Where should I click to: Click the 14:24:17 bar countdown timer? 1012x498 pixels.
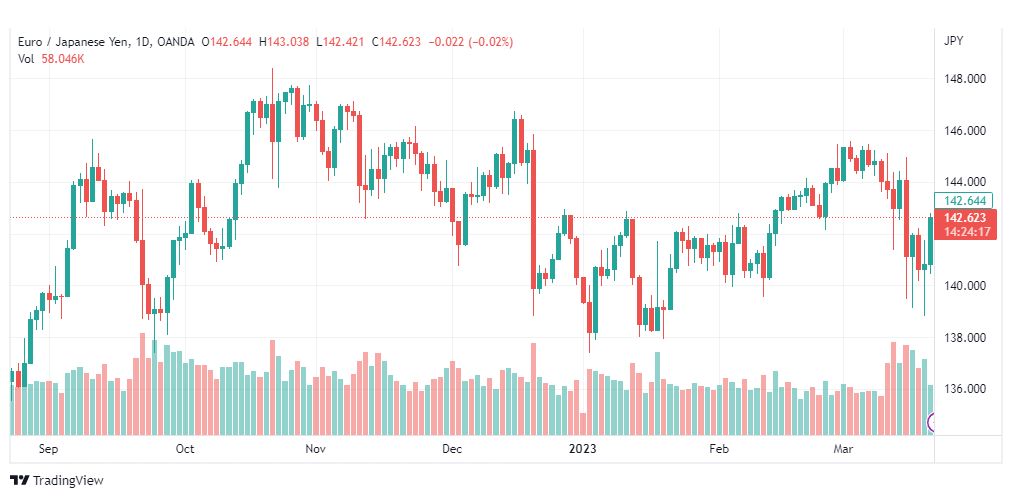click(x=966, y=232)
